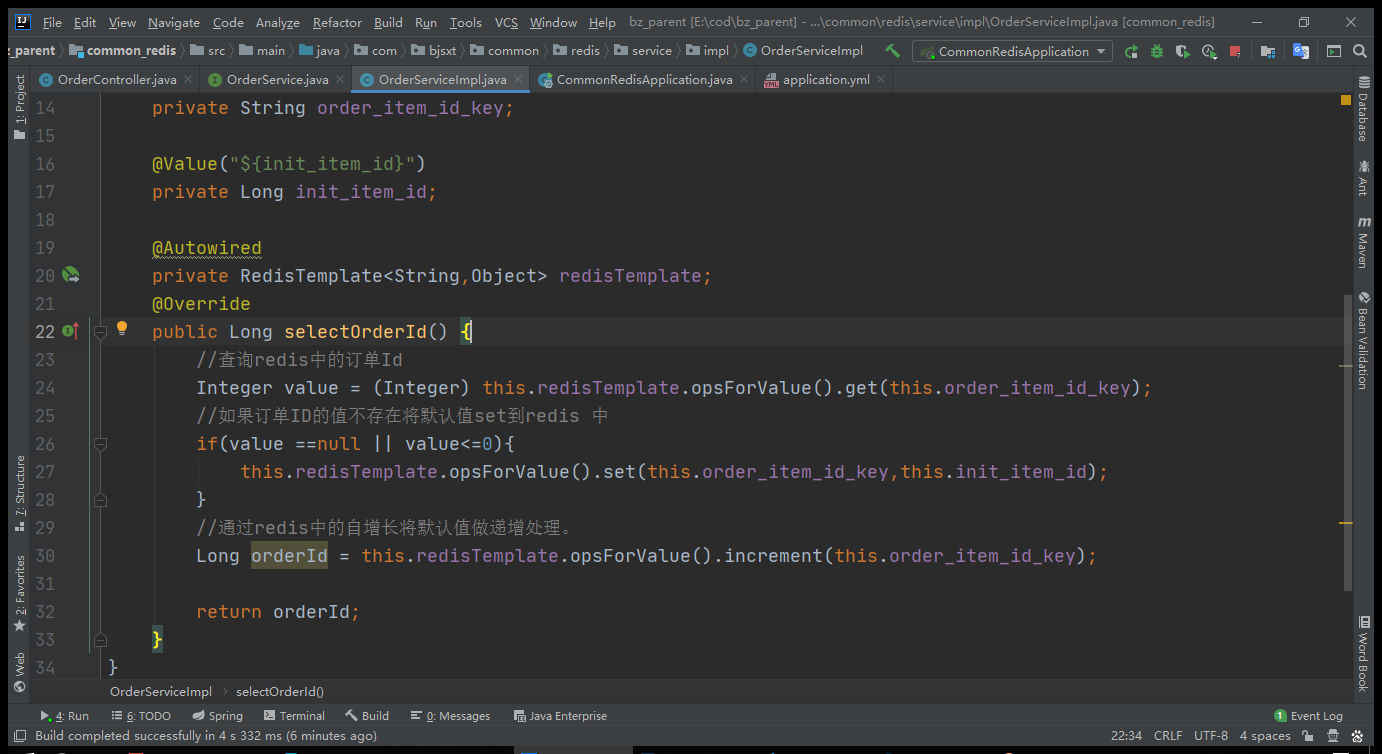Screen dimensions: 1382x754
Task: Open the Project Structure dialog icon
Action: coord(1267,51)
